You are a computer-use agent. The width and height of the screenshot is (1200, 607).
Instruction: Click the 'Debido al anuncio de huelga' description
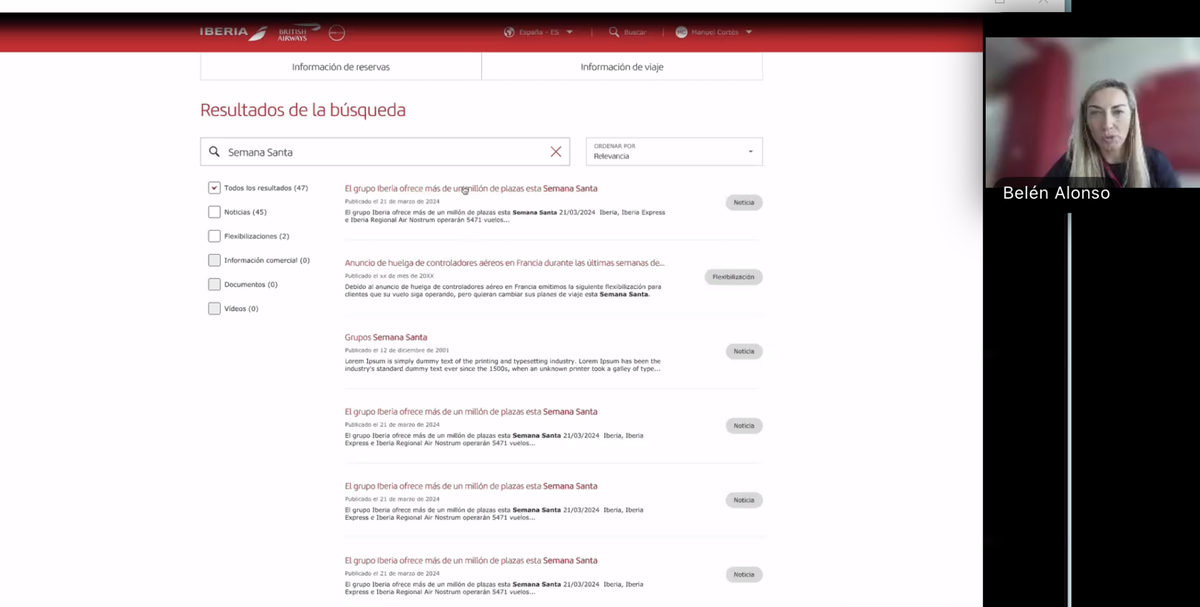click(503, 290)
